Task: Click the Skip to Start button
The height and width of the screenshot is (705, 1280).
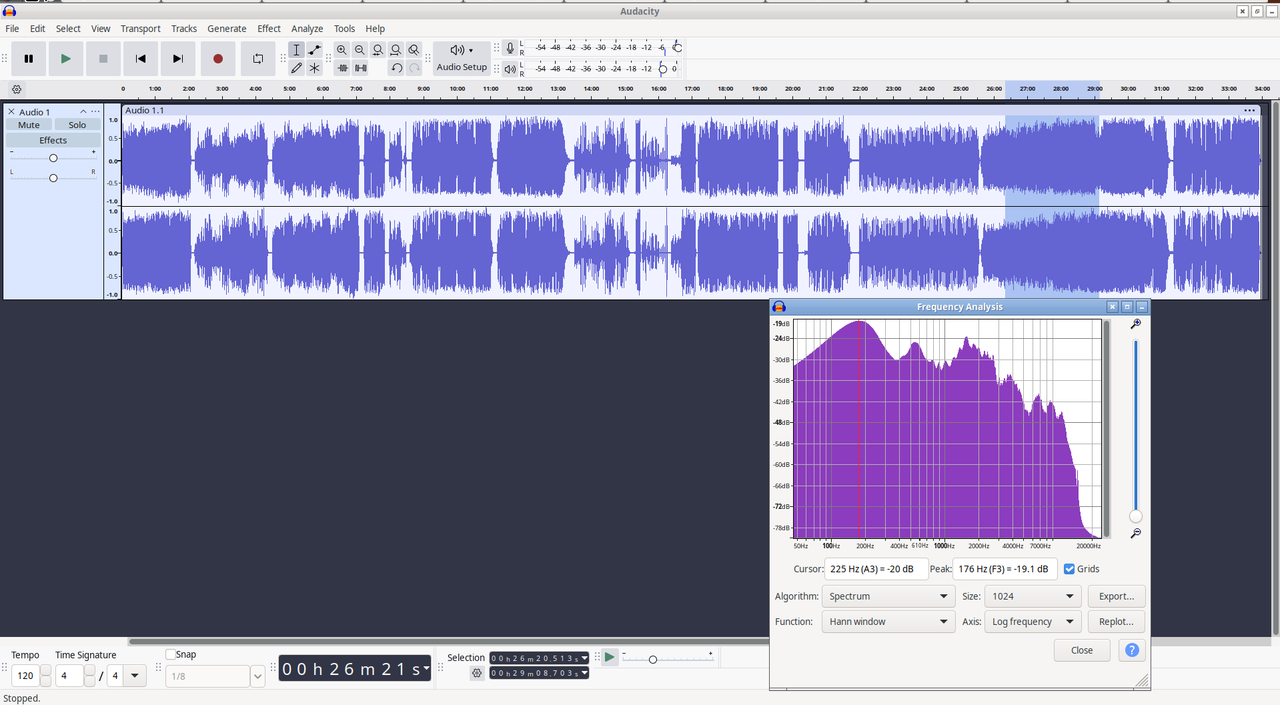Action: pos(141,59)
